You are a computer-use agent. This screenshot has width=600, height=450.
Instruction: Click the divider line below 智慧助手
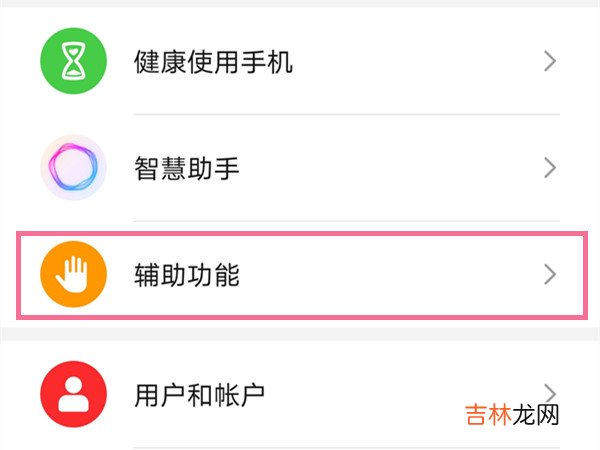coord(350,221)
